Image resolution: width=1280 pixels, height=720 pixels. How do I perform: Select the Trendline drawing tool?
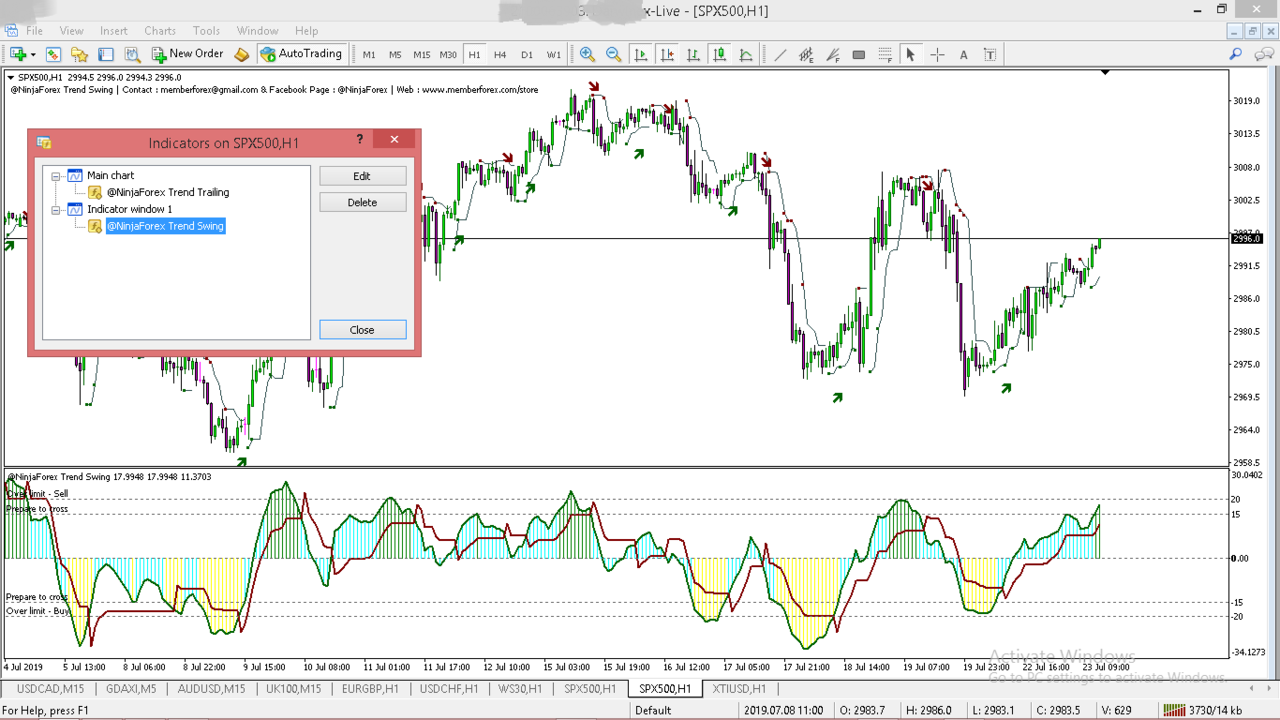(780, 54)
